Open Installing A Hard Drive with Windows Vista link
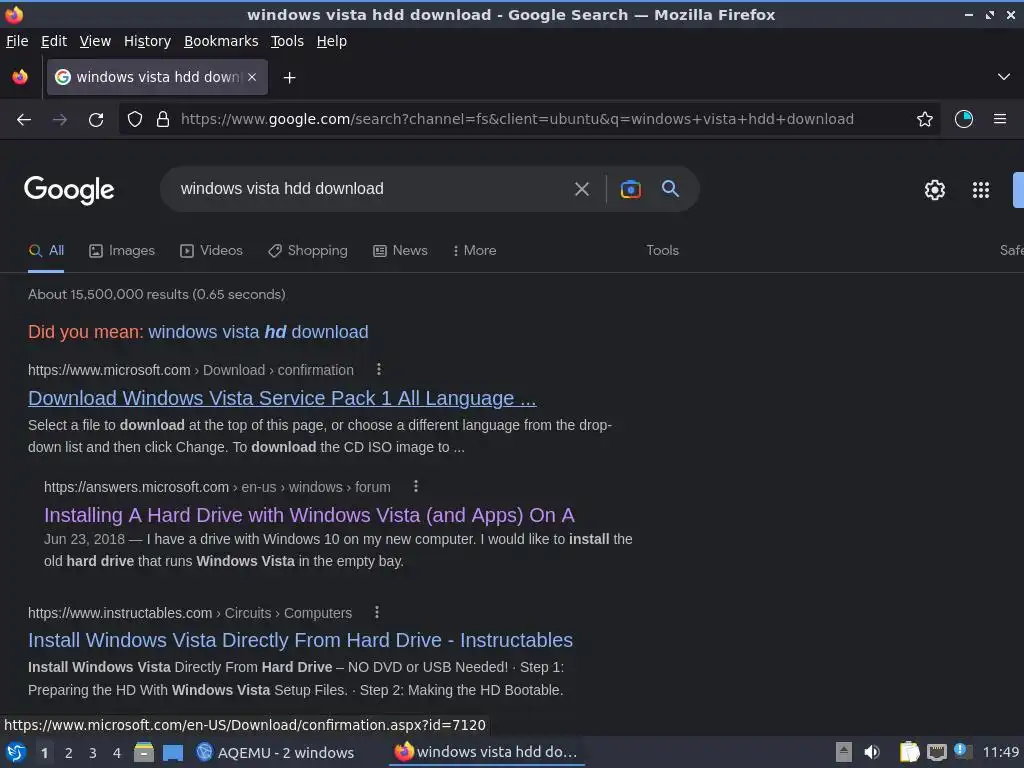Viewport: 1024px width, 768px height. [x=310, y=515]
